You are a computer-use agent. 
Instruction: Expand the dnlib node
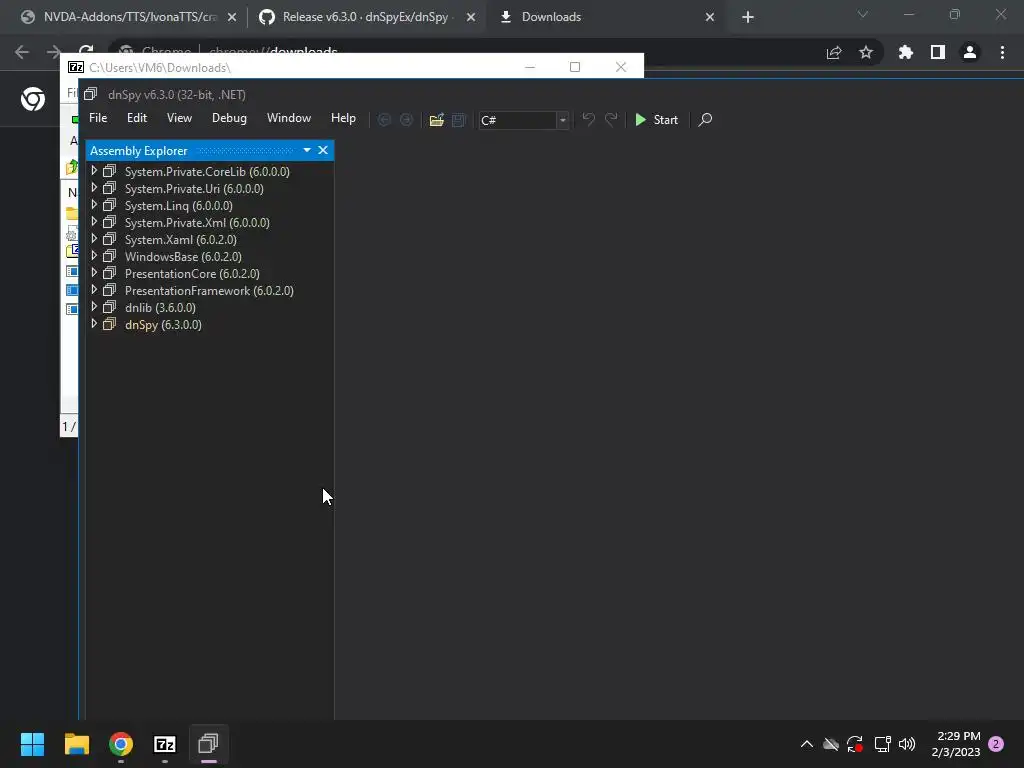tap(94, 307)
